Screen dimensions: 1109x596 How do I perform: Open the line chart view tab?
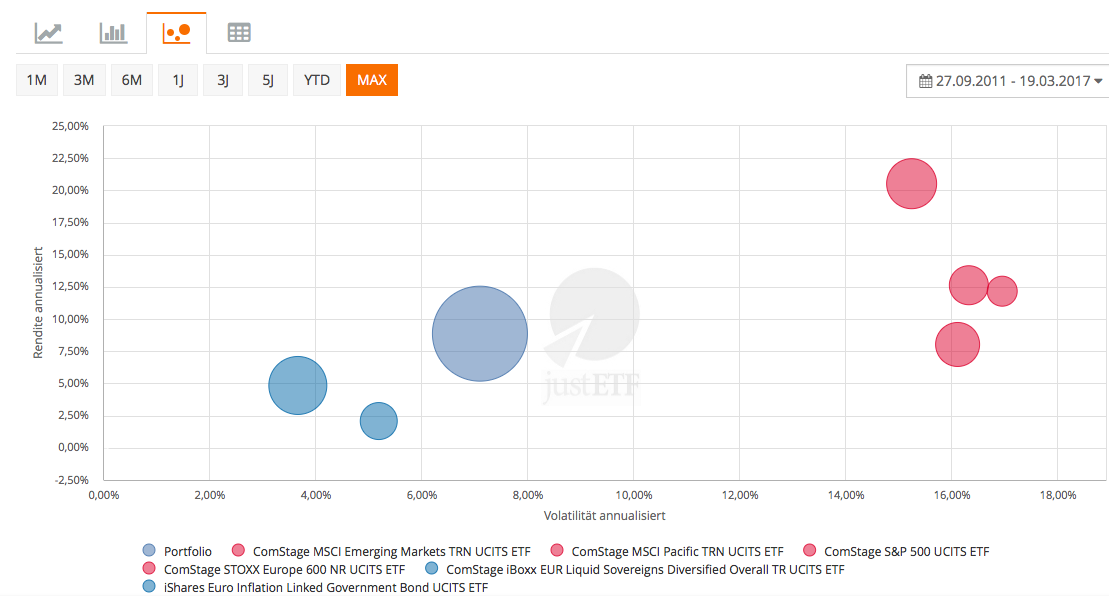coord(49,33)
